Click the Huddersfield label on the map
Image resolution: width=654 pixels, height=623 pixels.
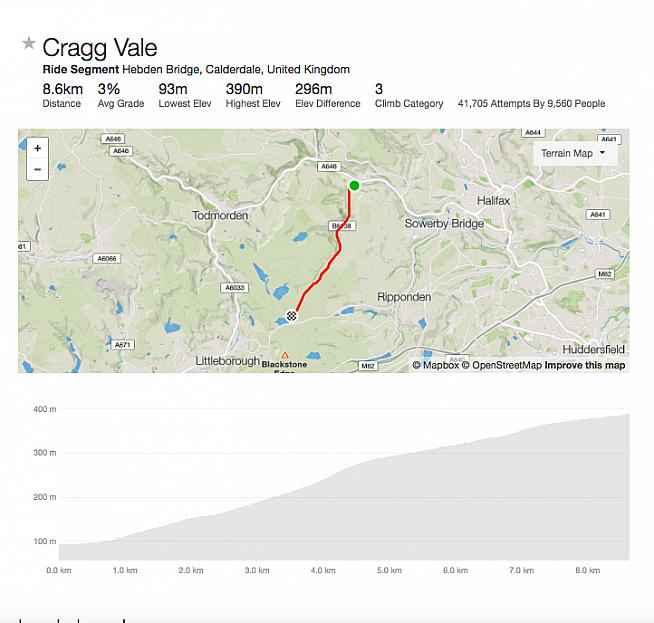(x=593, y=349)
